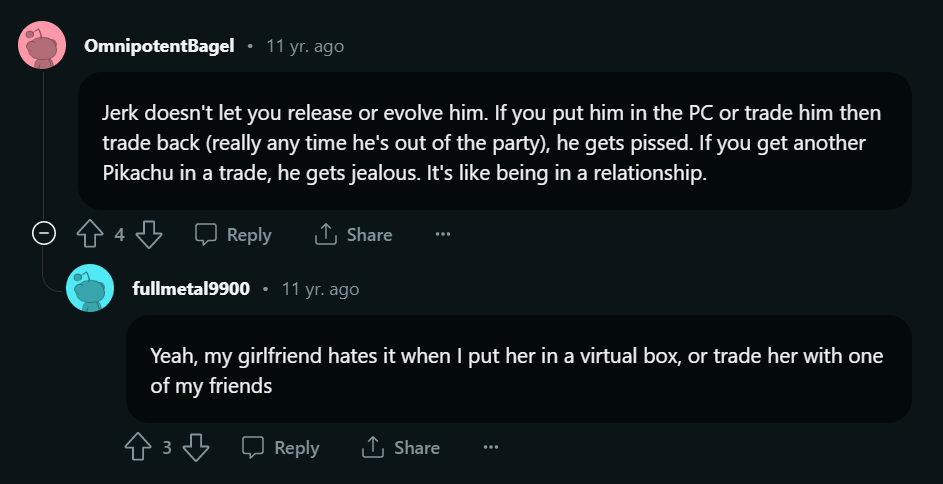The image size is (943, 484).
Task: Collapse the OmnipotentBagel comment thread
Action: point(43,234)
